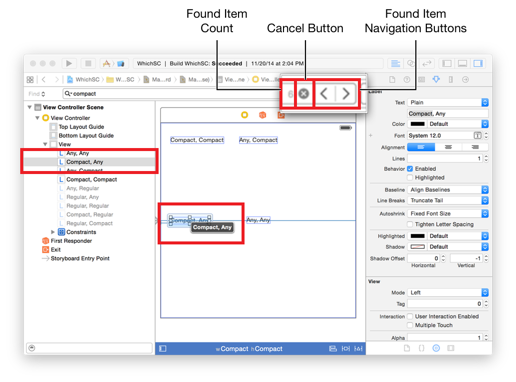Show the standard editor icon
516x382 pixels.
[x=395, y=63]
